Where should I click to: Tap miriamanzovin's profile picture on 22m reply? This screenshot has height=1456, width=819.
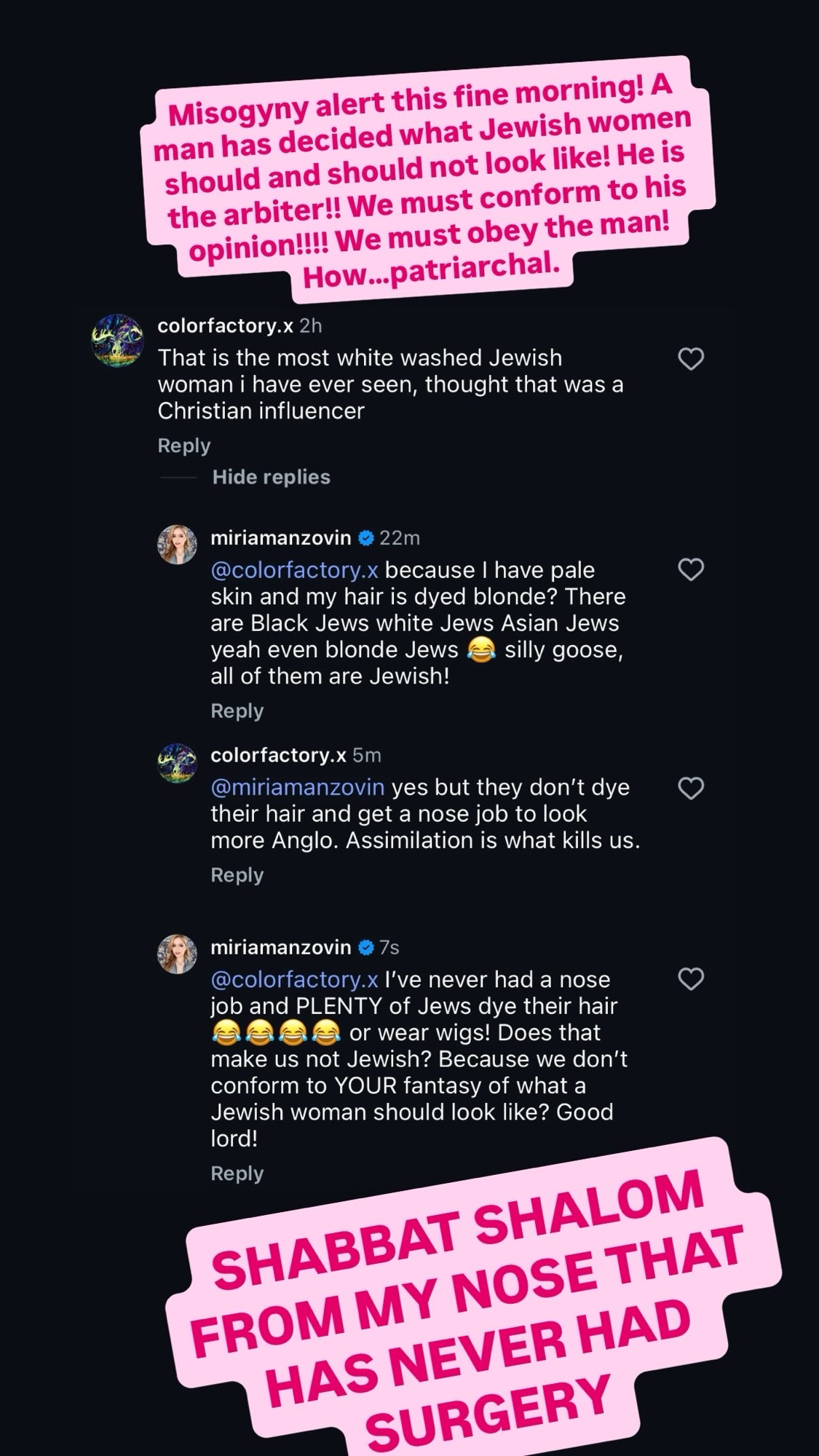point(177,545)
